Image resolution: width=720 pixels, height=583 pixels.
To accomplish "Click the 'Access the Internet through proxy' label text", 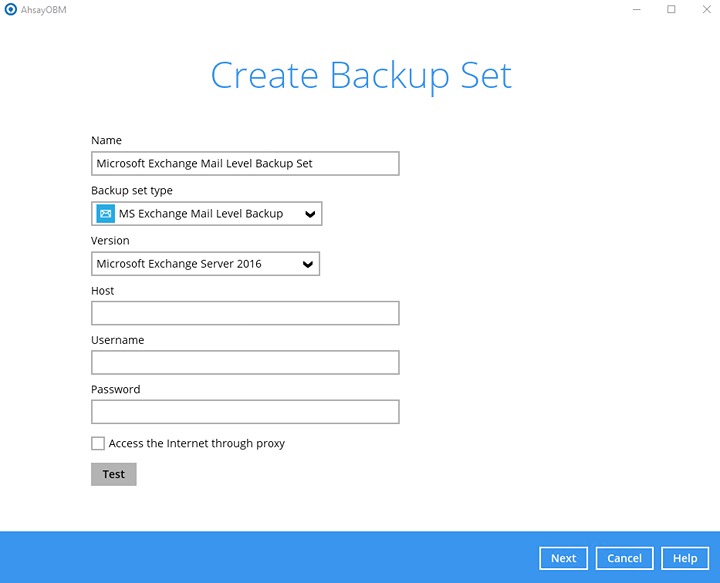I will click(196, 443).
